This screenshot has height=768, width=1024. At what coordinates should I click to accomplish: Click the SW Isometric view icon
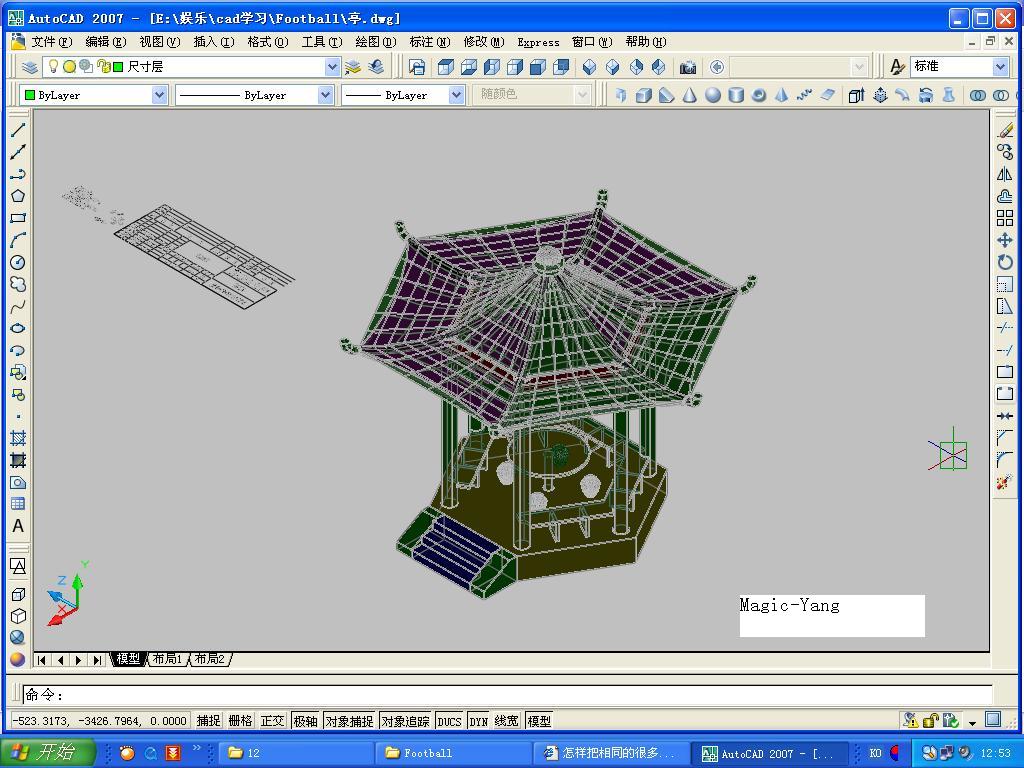[590, 67]
